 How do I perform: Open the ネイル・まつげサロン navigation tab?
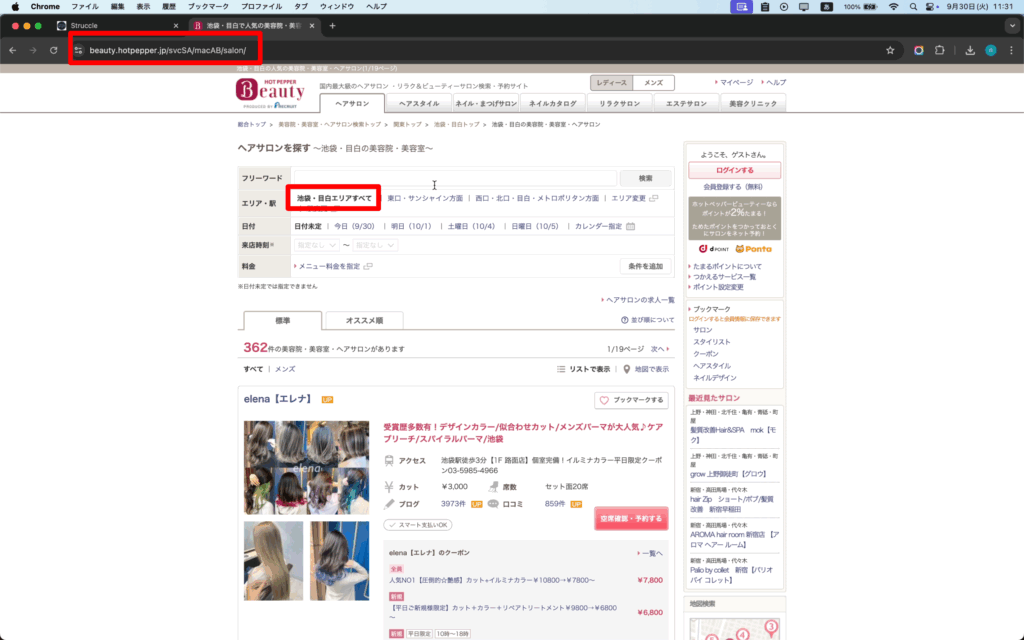pyautogui.click(x=485, y=103)
